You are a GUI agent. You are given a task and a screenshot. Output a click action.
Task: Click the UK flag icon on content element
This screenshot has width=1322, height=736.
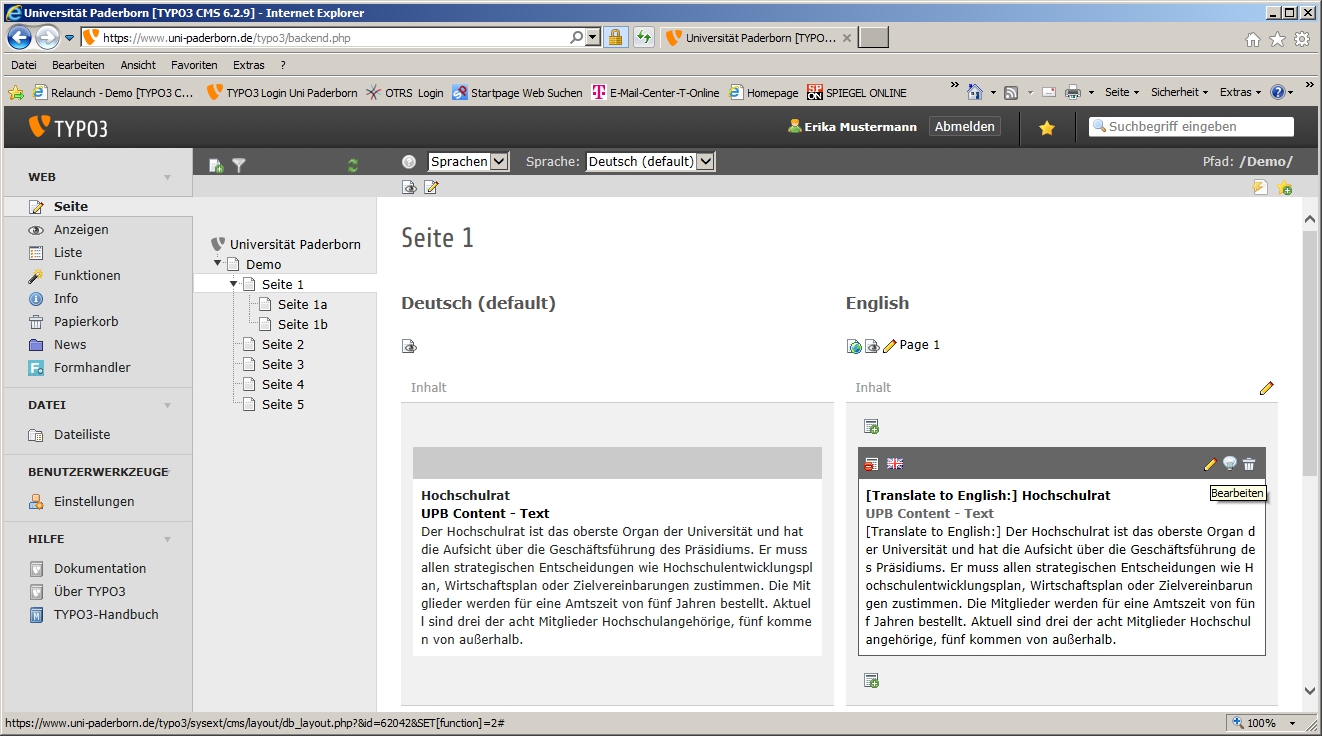point(895,464)
